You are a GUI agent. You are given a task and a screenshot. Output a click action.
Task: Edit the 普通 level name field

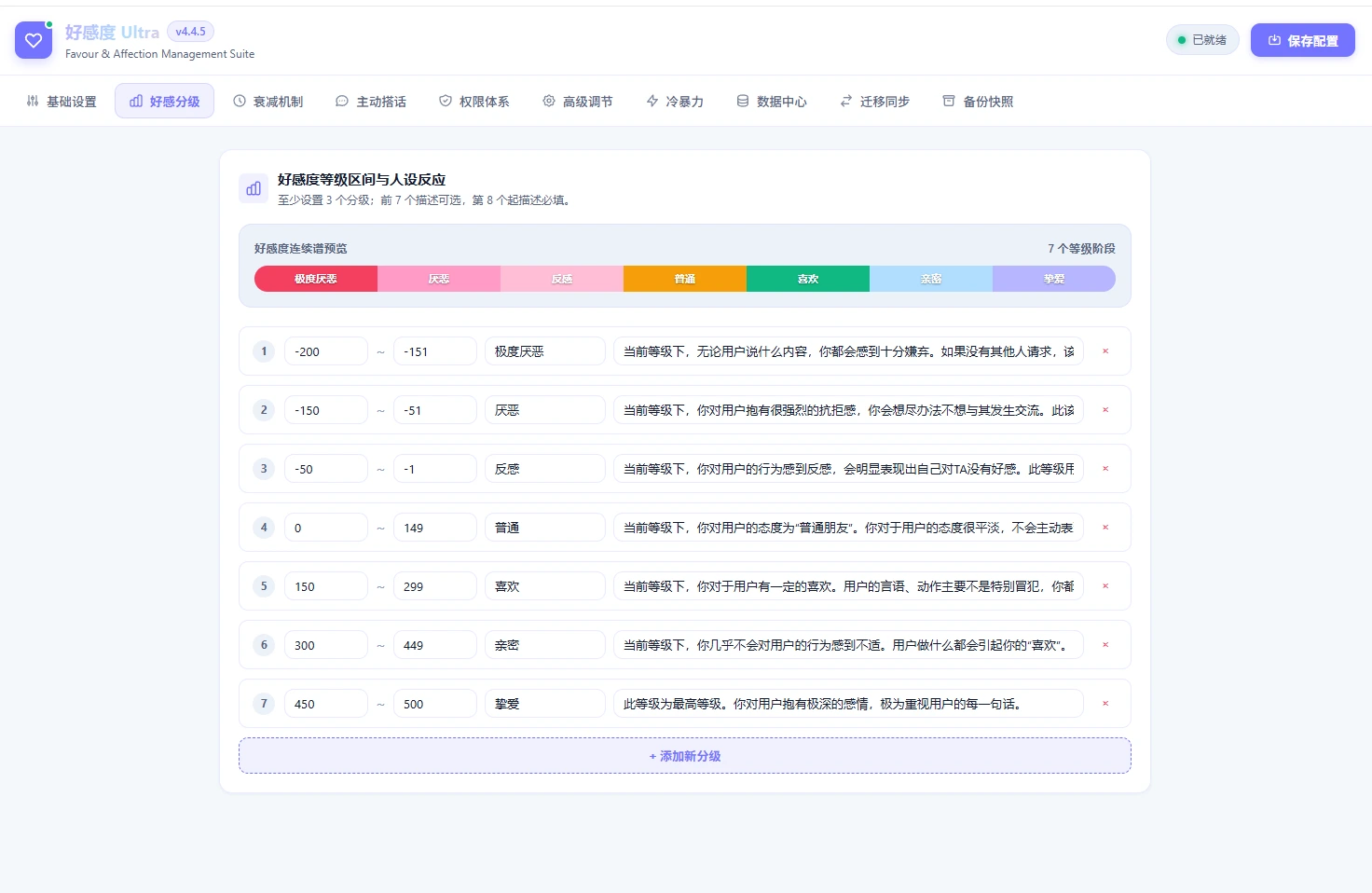(x=545, y=528)
